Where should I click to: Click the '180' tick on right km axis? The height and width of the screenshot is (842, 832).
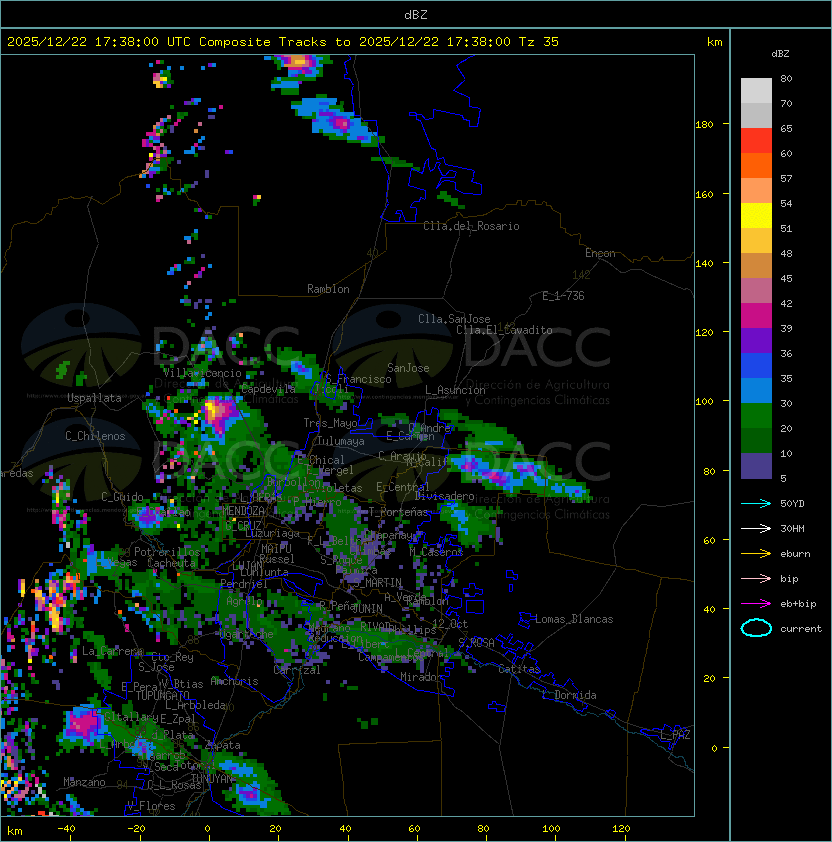[x=704, y=125]
